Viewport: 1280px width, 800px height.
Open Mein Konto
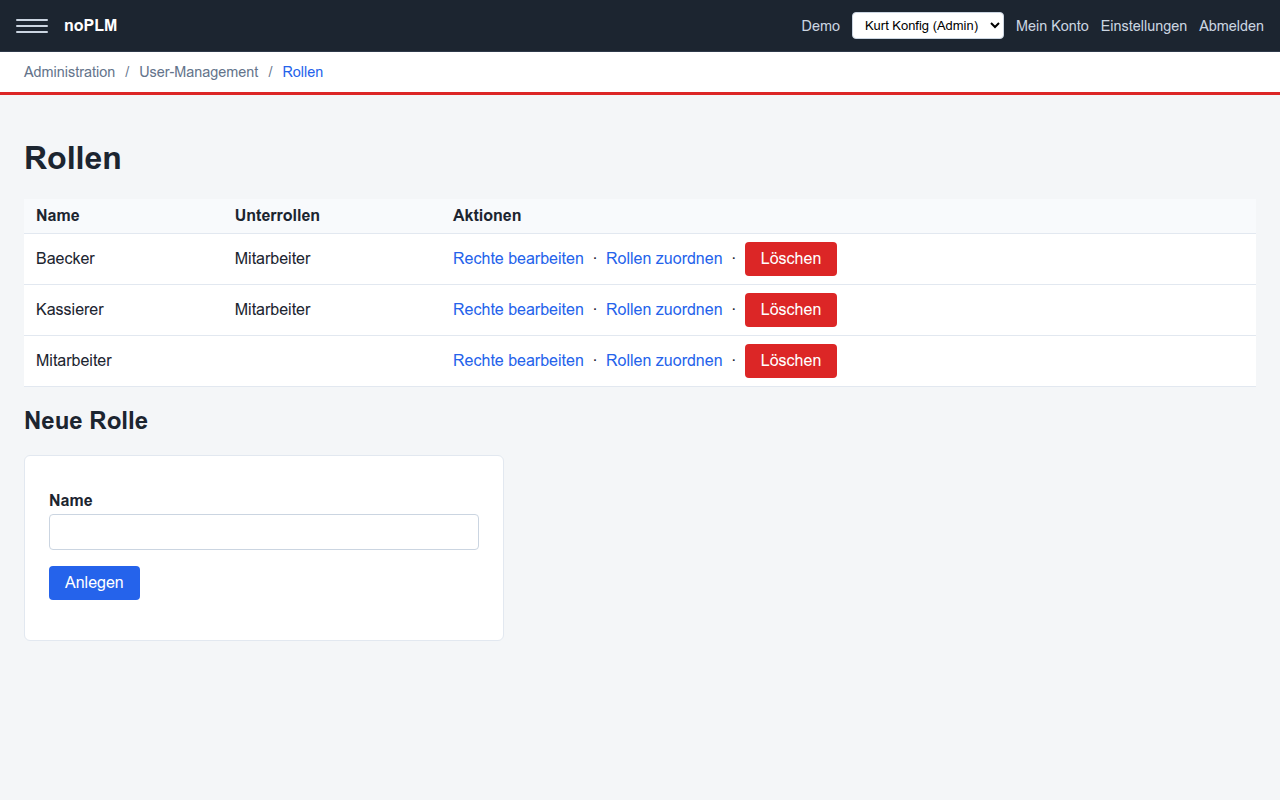click(x=1052, y=26)
